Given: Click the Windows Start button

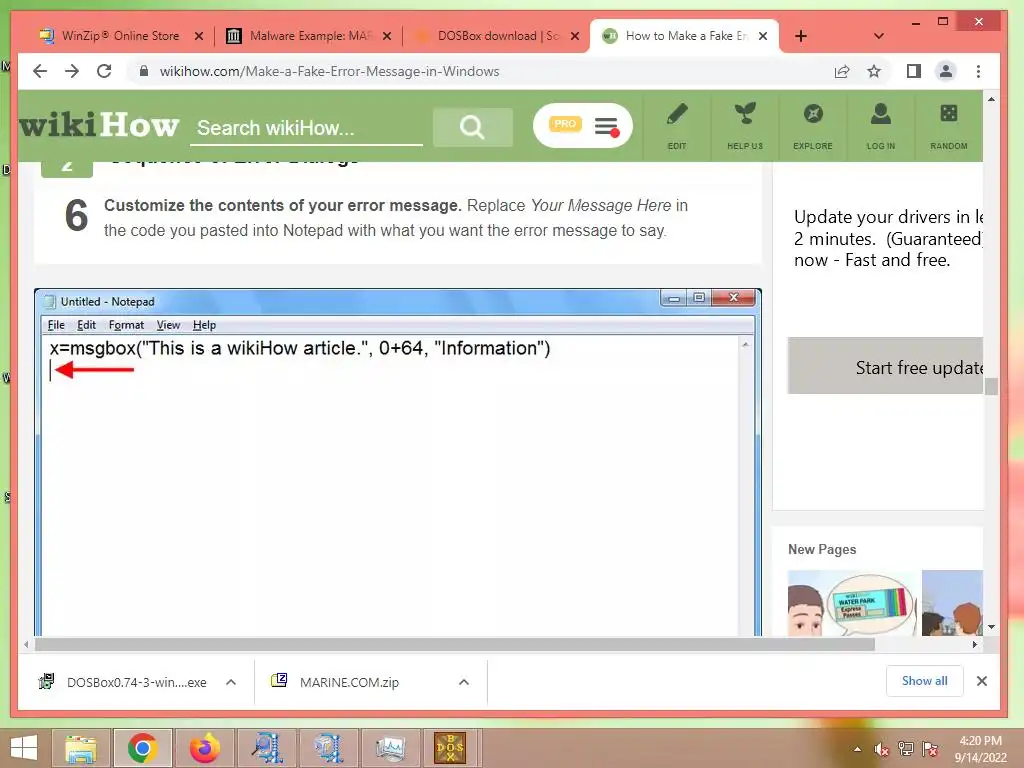Looking at the screenshot, I should (24, 748).
